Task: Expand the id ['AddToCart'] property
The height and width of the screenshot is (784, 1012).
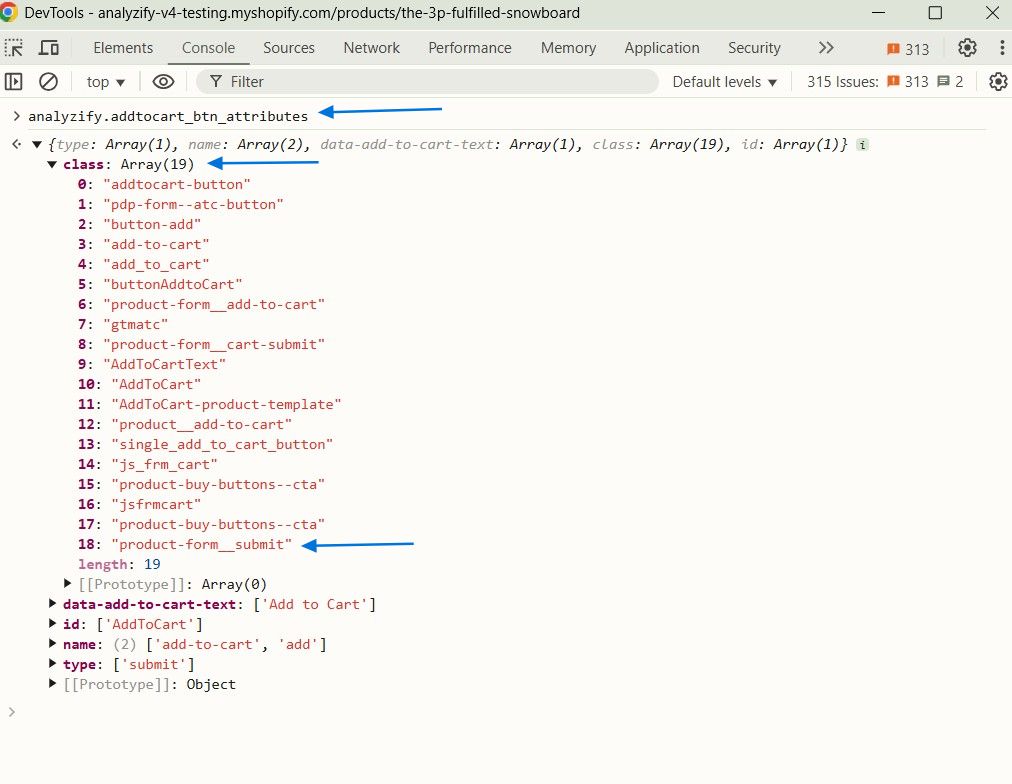Action: point(52,624)
